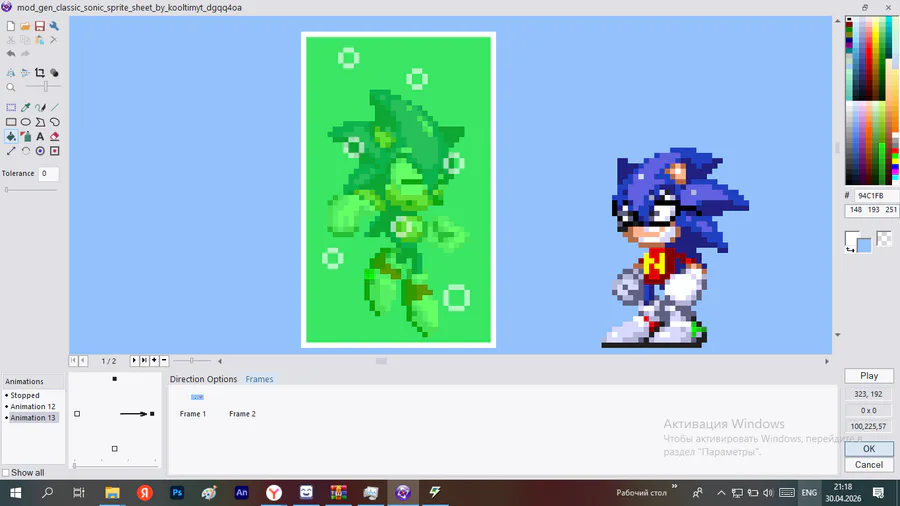This screenshot has height=506, width=900.
Task: Add a frame with the plus button
Action: pyautogui.click(x=154, y=360)
